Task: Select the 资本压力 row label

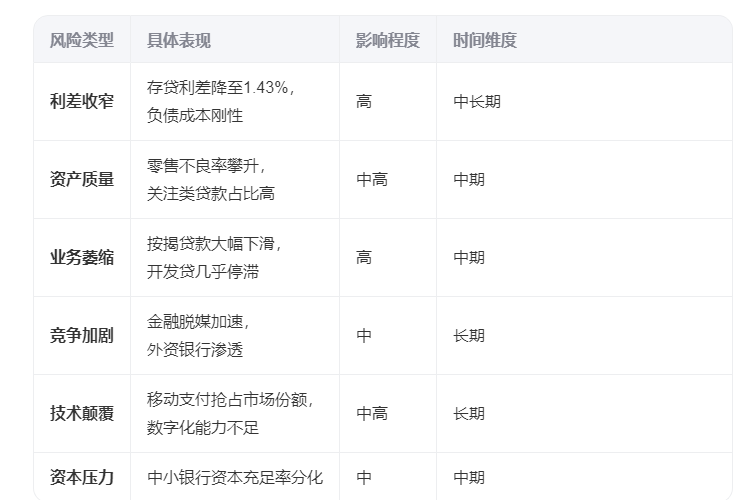Action: (x=82, y=477)
